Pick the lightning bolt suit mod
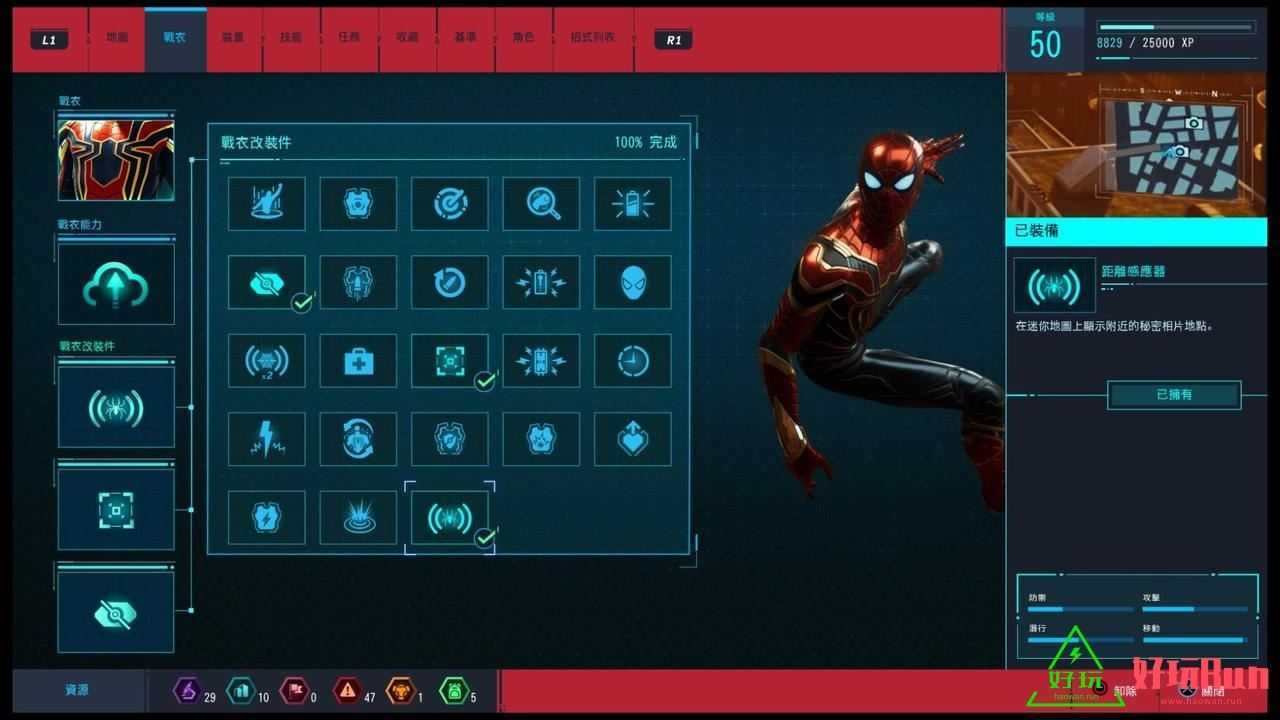 click(266, 439)
